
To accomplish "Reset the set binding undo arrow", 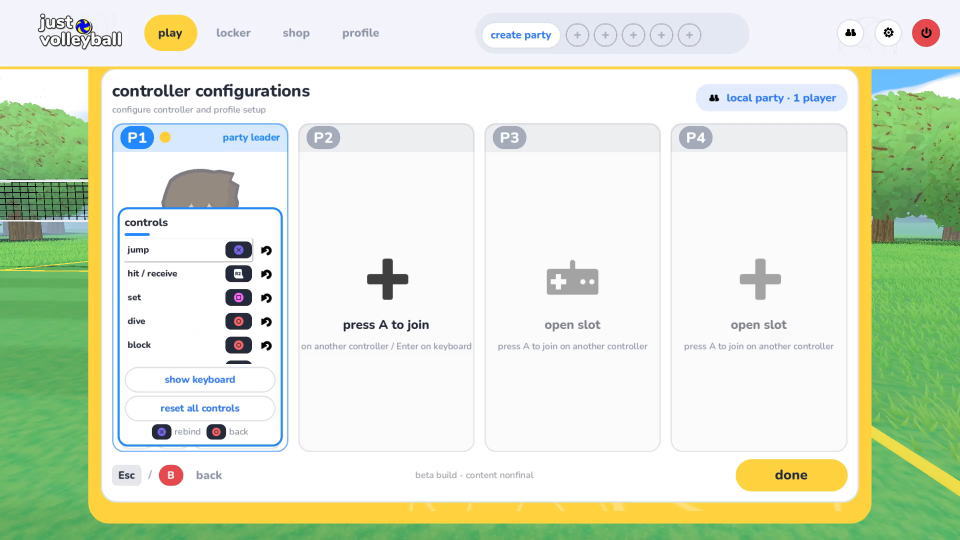I will coord(266,298).
